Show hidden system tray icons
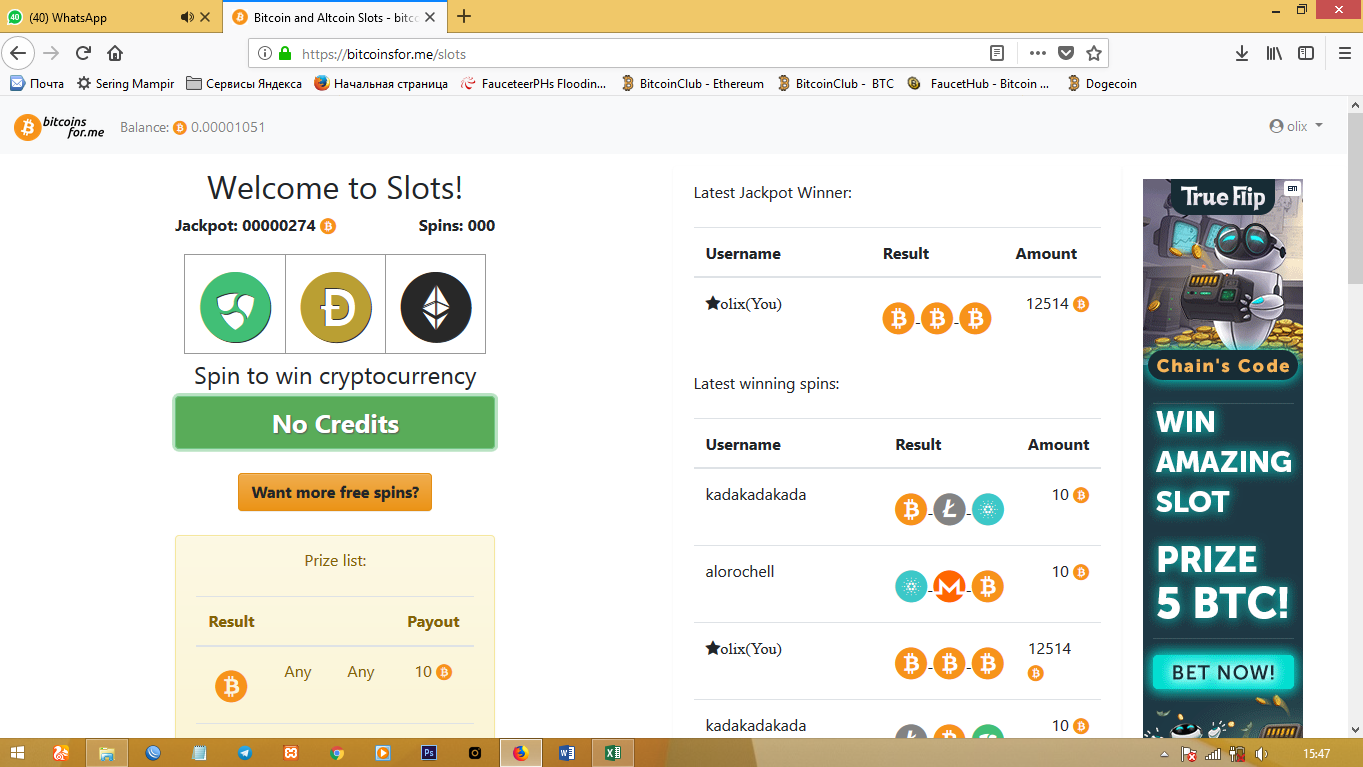Screen dimensions: 1363x767 [x=1164, y=754]
